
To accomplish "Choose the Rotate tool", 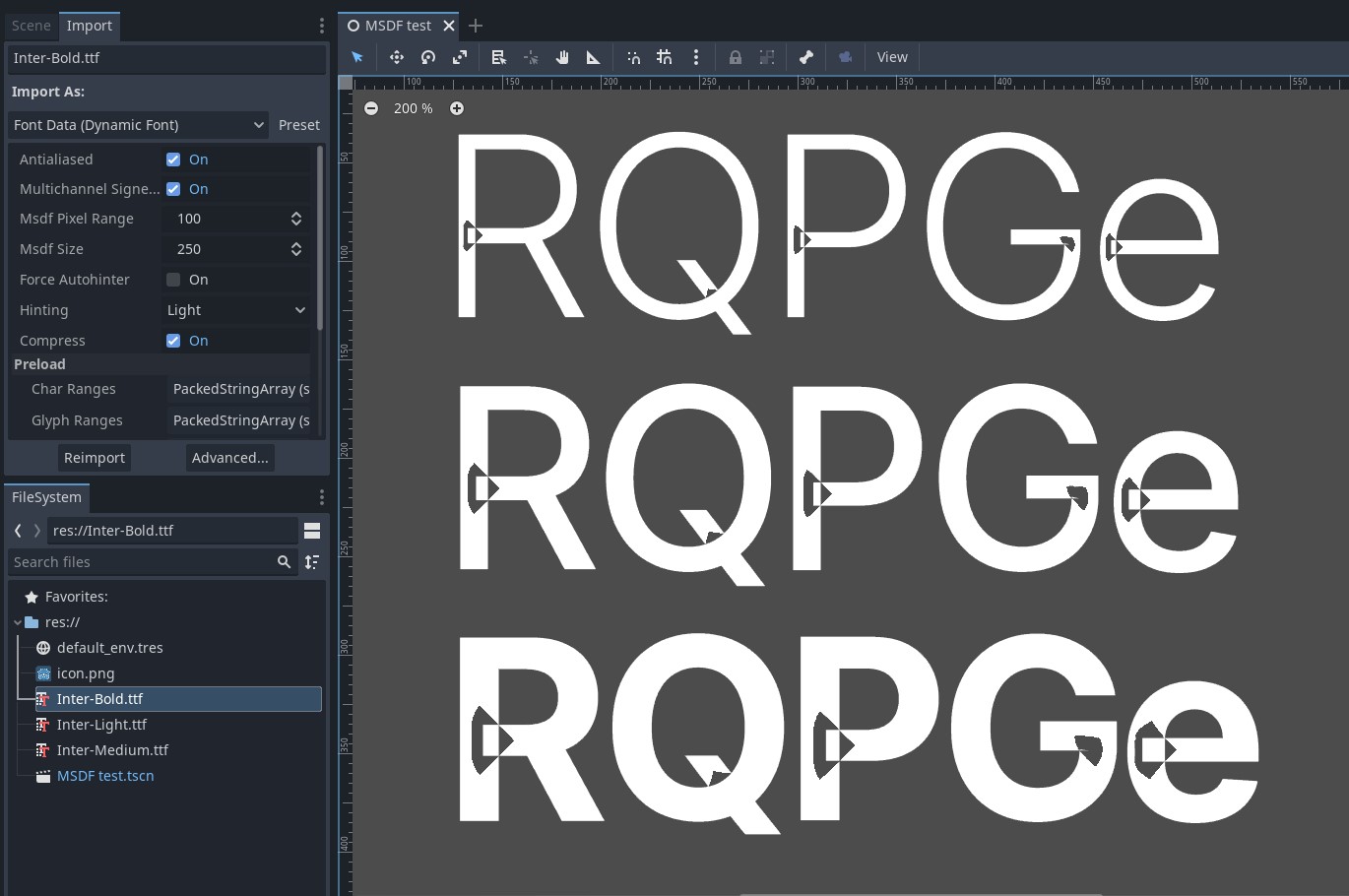I will [428, 57].
